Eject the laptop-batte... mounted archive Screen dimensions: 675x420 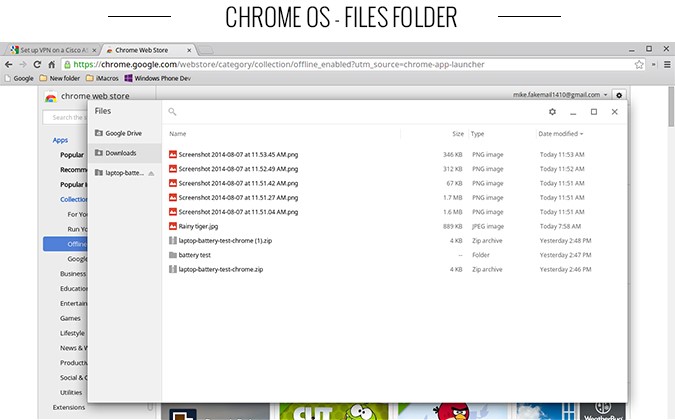click(151, 173)
